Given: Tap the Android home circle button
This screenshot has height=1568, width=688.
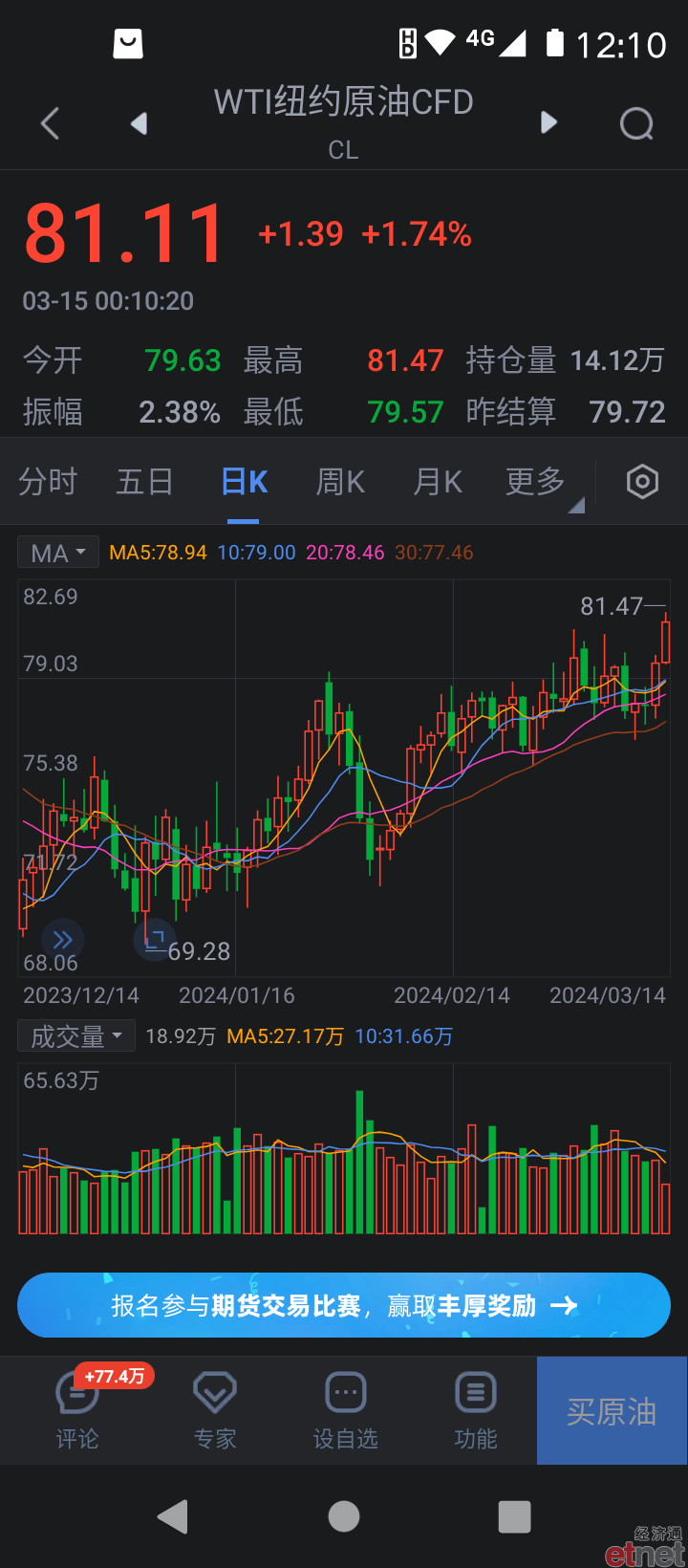Looking at the screenshot, I should tap(344, 1516).
